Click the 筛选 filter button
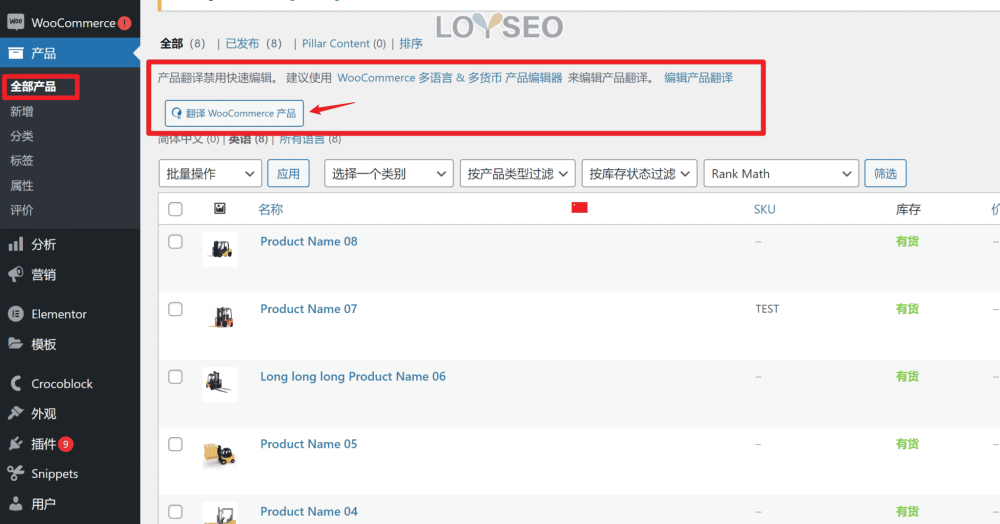 pos(885,173)
